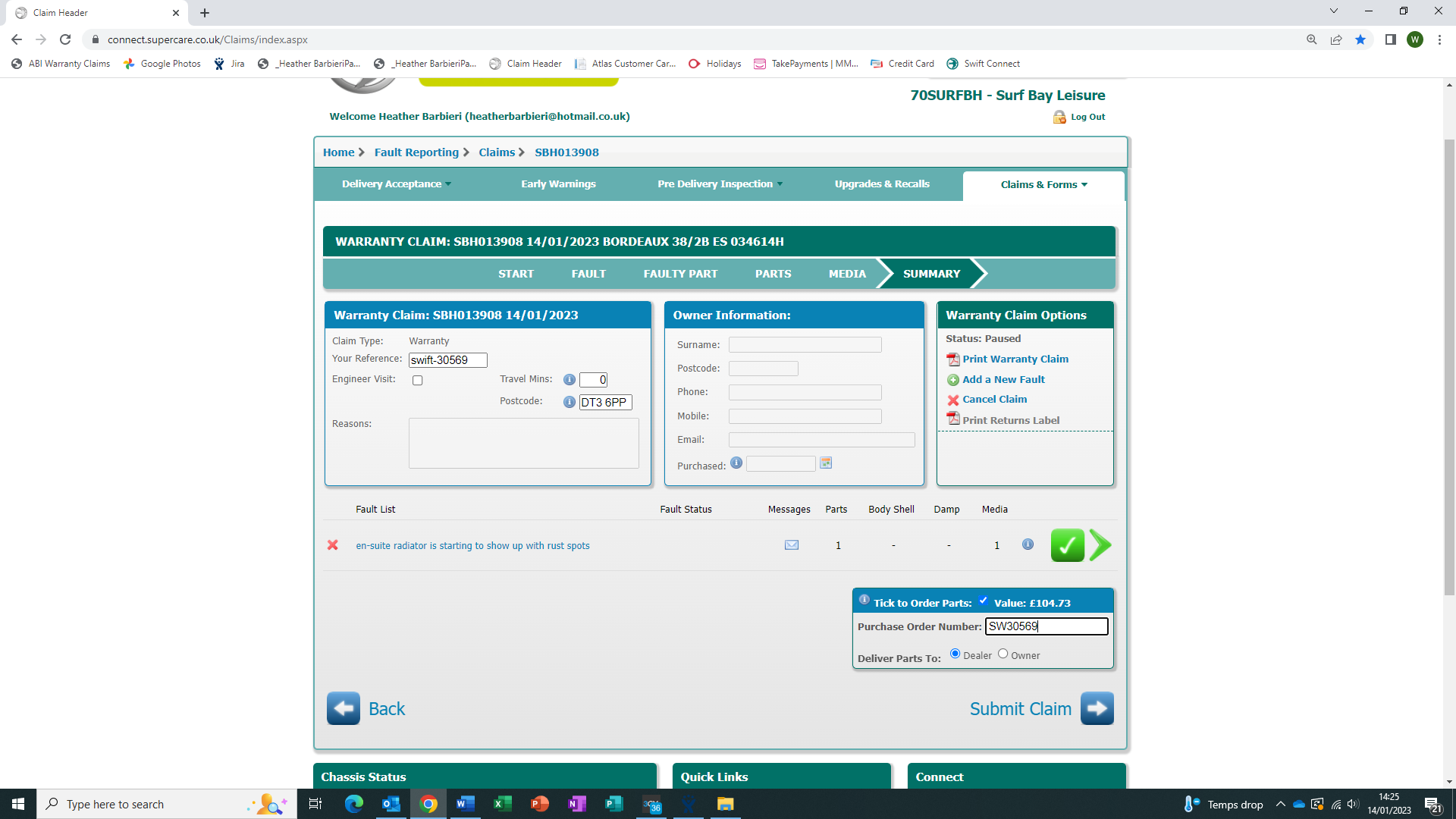This screenshot has width=1456, height=819.
Task: Go to the FAULTY PART step tab
Action: point(680,274)
